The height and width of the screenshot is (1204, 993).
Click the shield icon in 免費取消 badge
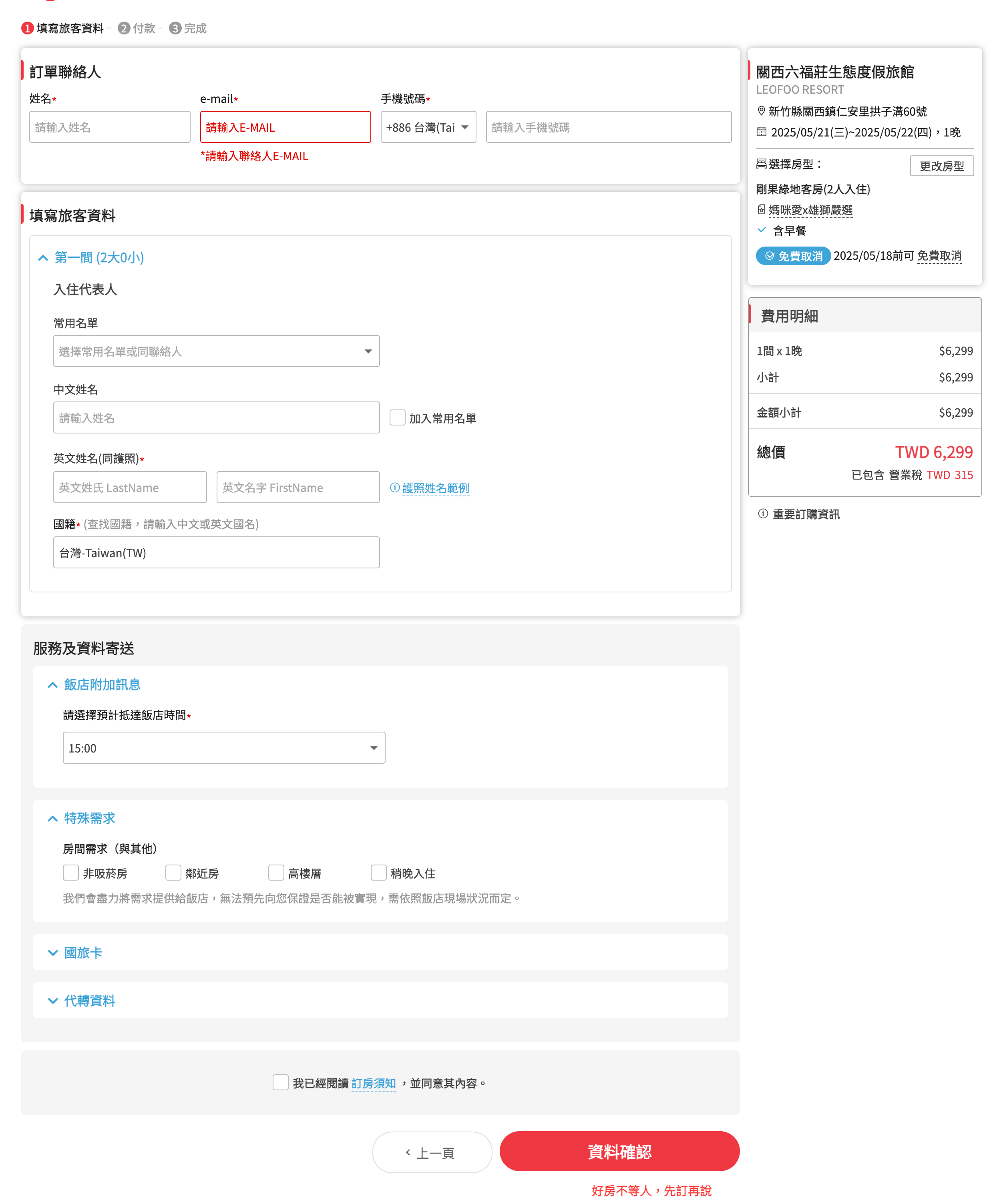click(x=770, y=255)
